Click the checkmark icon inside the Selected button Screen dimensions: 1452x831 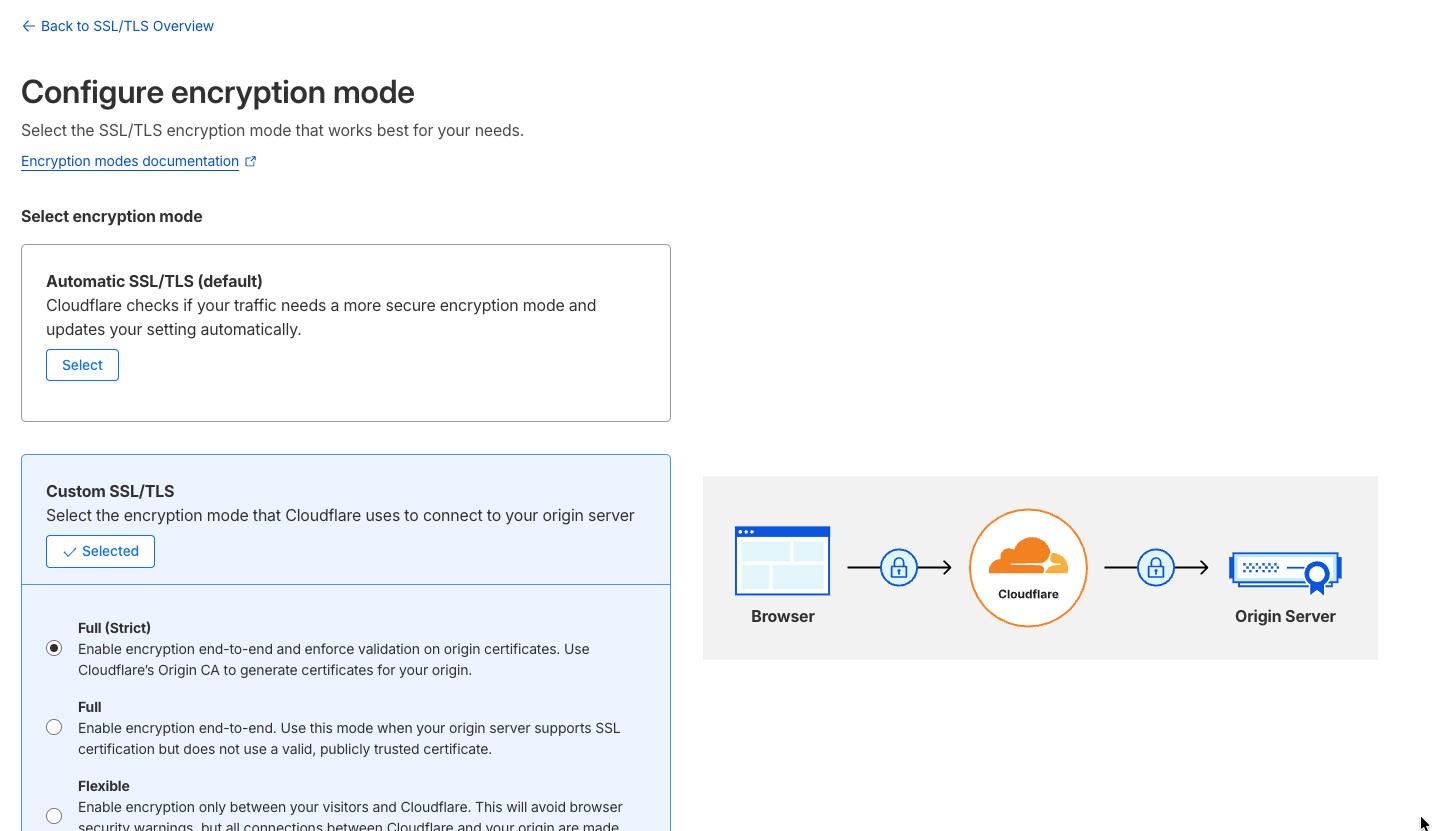point(70,551)
